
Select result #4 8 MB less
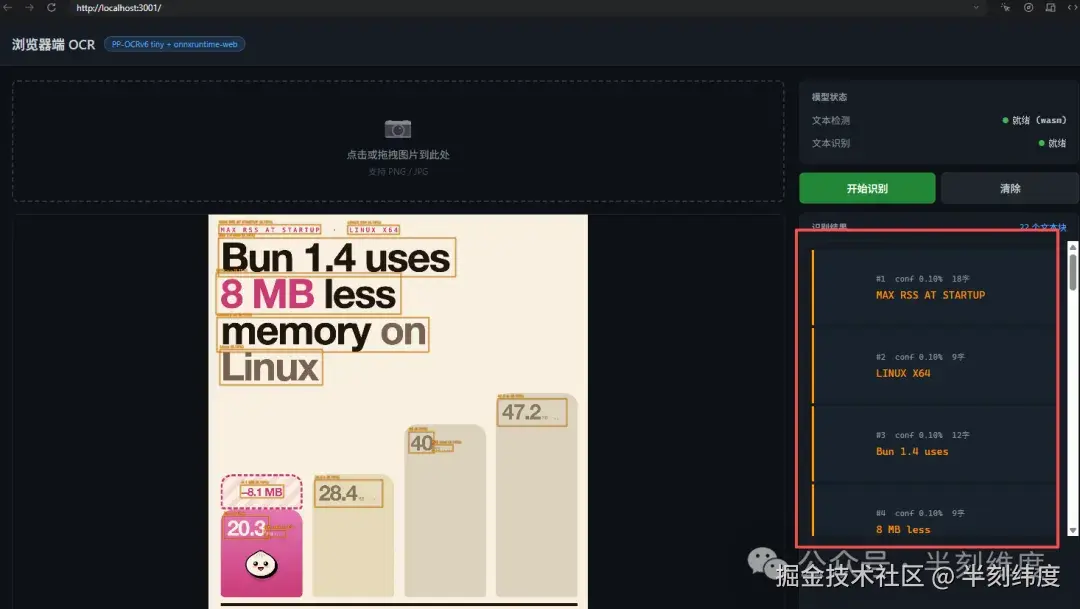pyautogui.click(x=934, y=510)
